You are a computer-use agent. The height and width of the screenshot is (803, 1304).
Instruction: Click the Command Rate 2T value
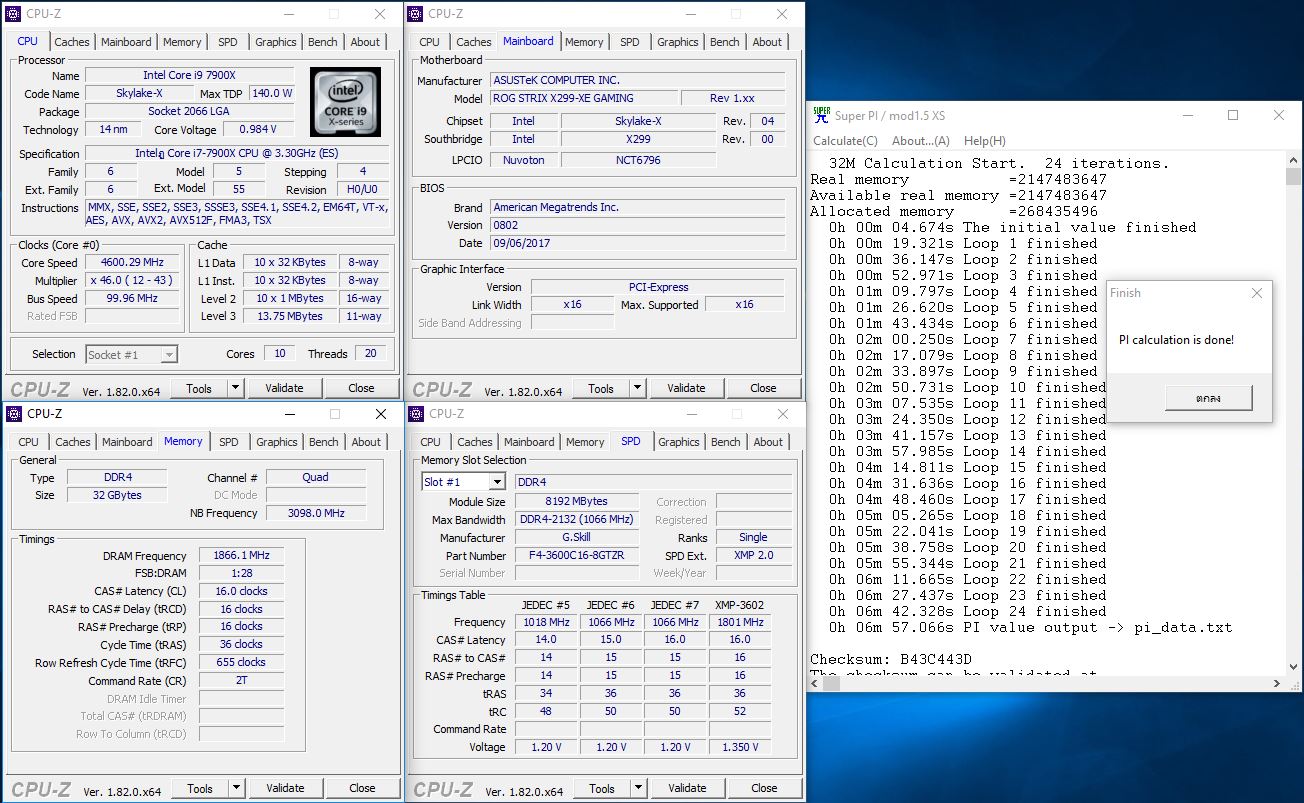241,681
